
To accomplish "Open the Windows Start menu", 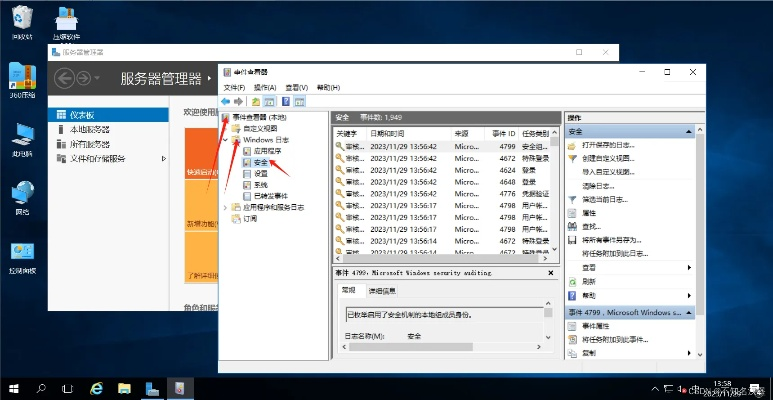I will click(x=13, y=389).
